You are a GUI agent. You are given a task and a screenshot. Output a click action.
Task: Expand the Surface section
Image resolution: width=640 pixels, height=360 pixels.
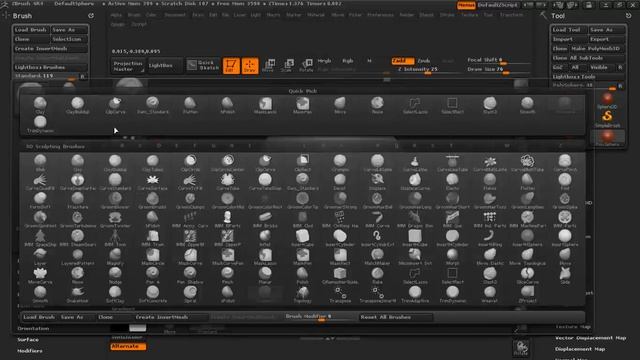(x=28, y=340)
